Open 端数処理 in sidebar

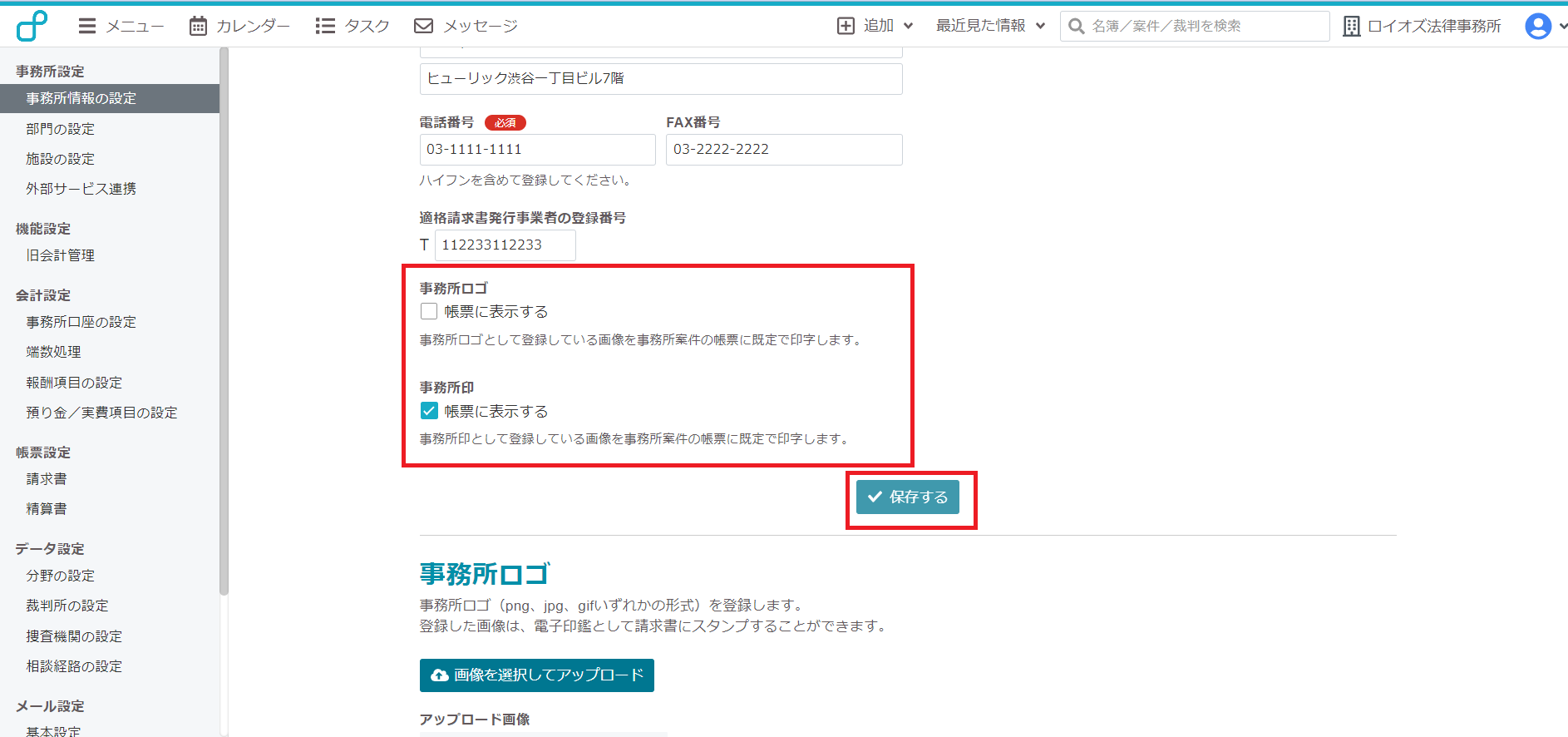[53, 352]
